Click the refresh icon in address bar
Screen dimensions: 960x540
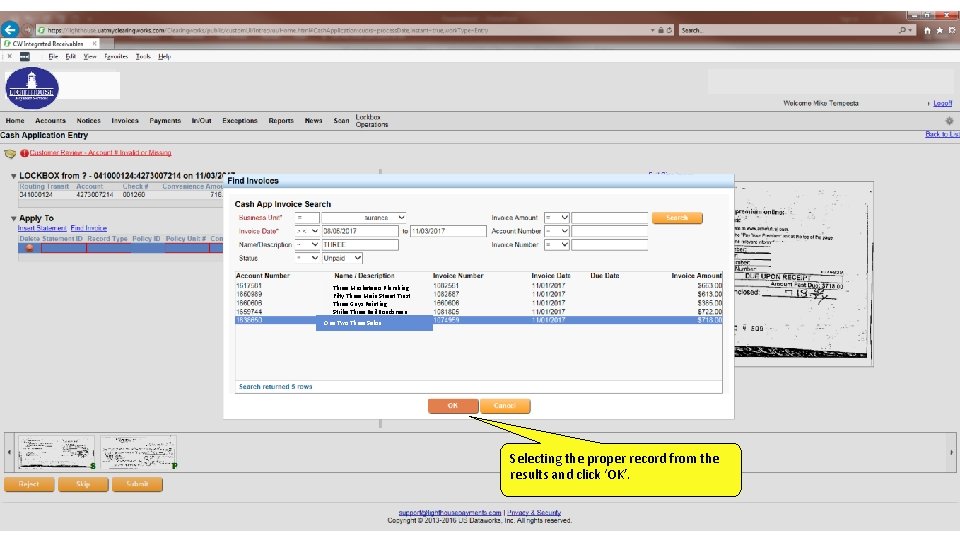click(669, 30)
